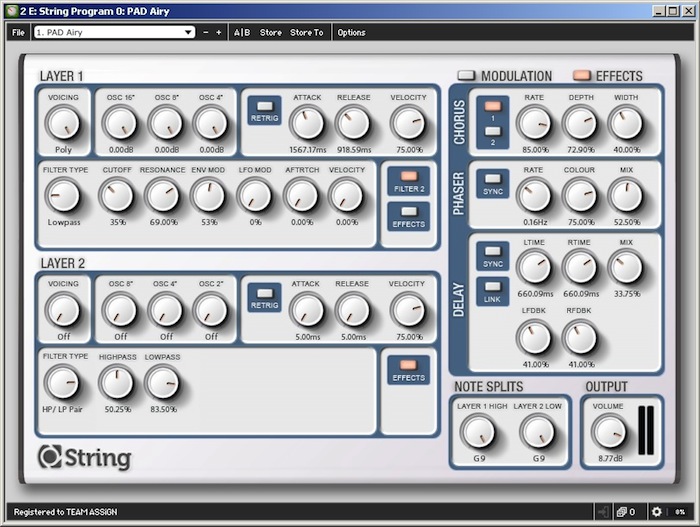Toggle Layer 1 Filter 2 switch
The height and width of the screenshot is (527, 700).
click(x=407, y=178)
